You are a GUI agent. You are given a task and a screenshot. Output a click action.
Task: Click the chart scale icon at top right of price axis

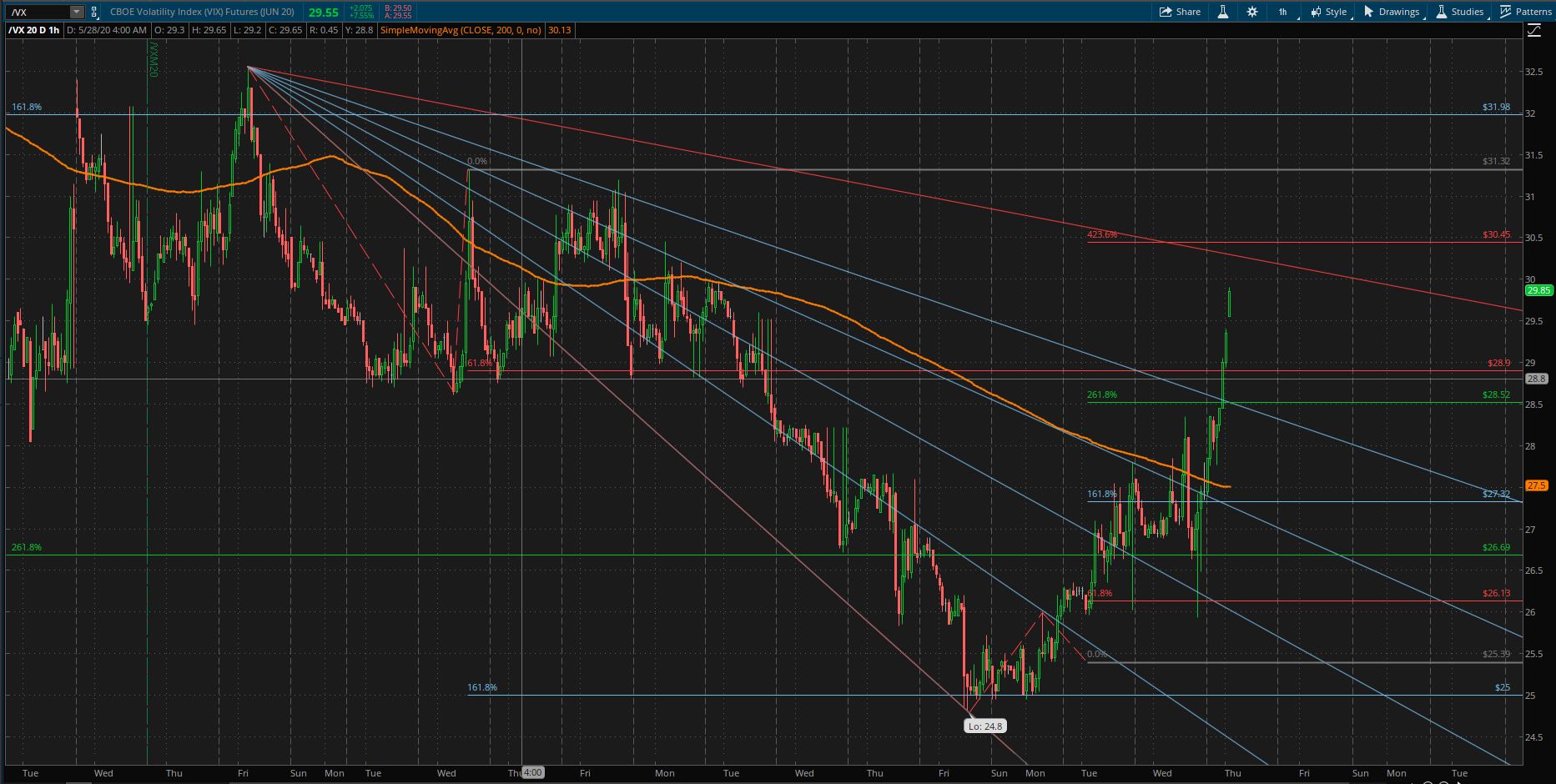[x=1533, y=30]
